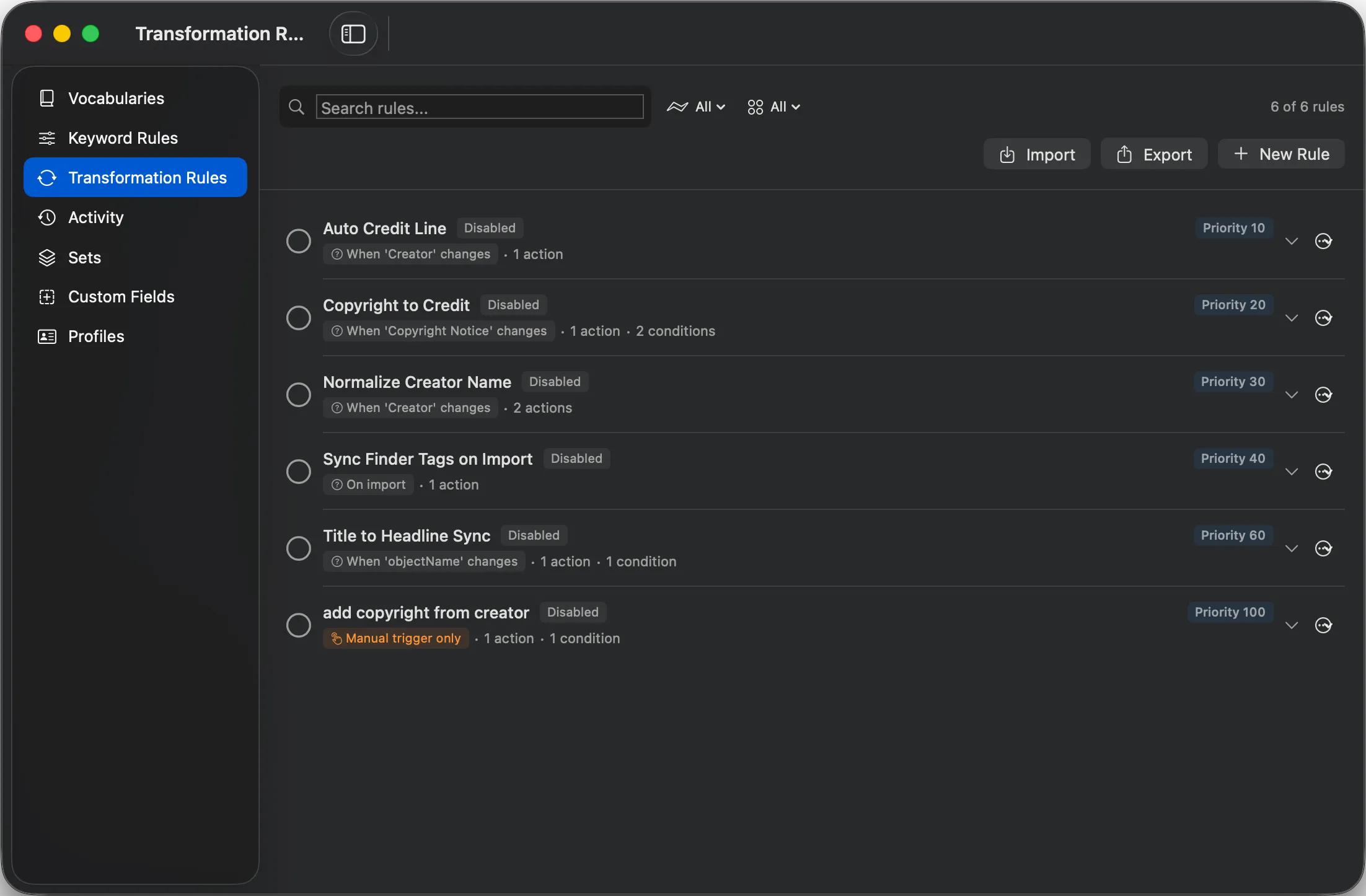Expand the Copyright to Credit rule details
The height and width of the screenshot is (896, 1366).
[1292, 318]
